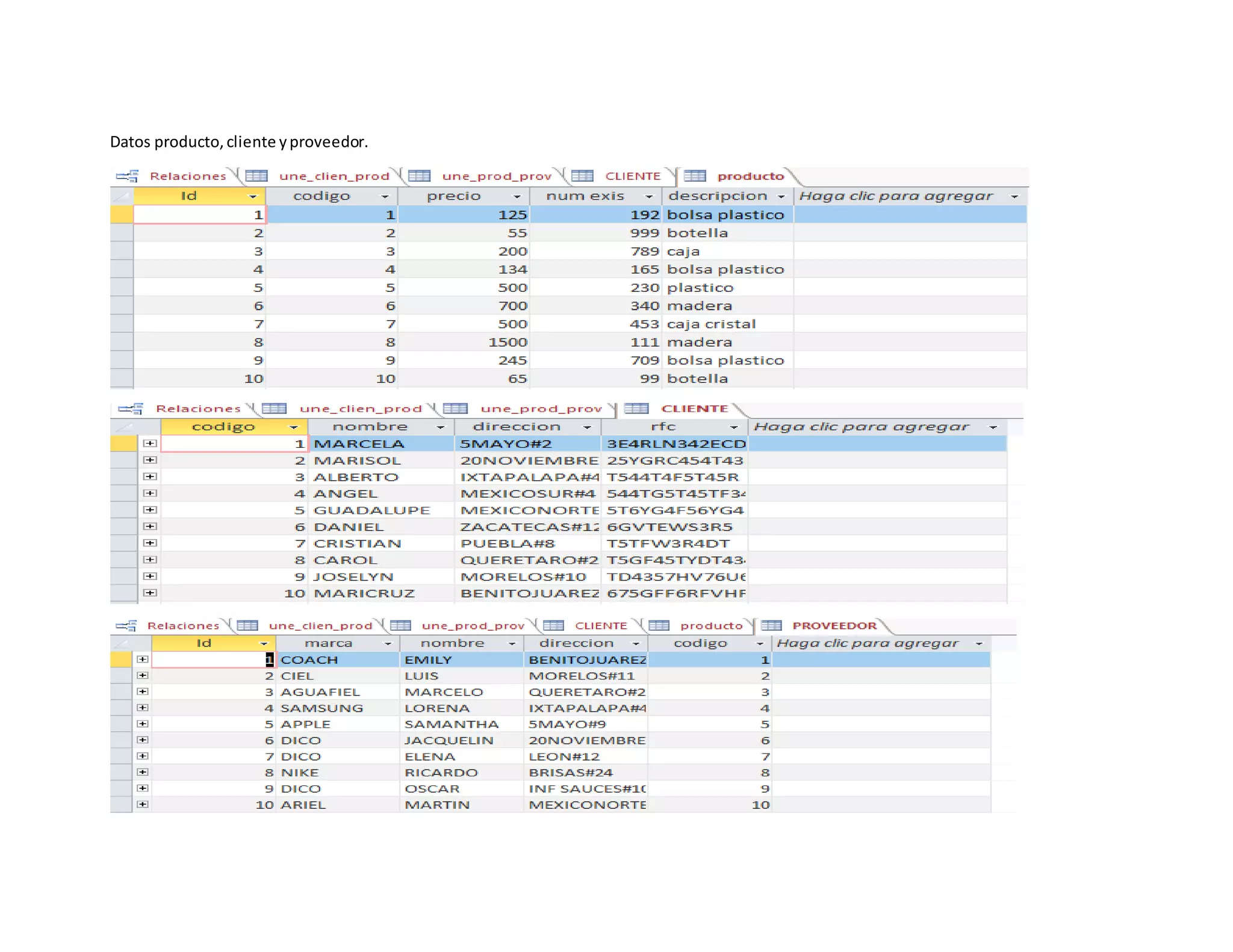
Task: Switch to the PROVEEDOR tab
Action: click(x=834, y=625)
